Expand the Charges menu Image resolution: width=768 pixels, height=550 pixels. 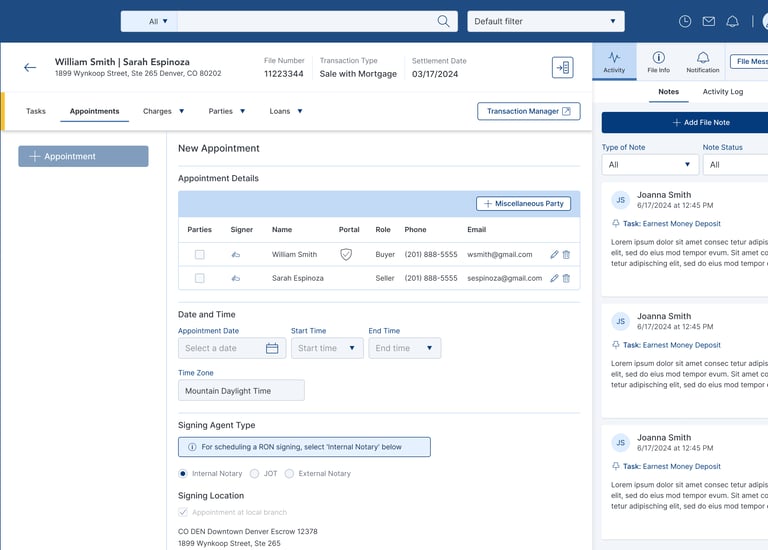tap(164, 111)
